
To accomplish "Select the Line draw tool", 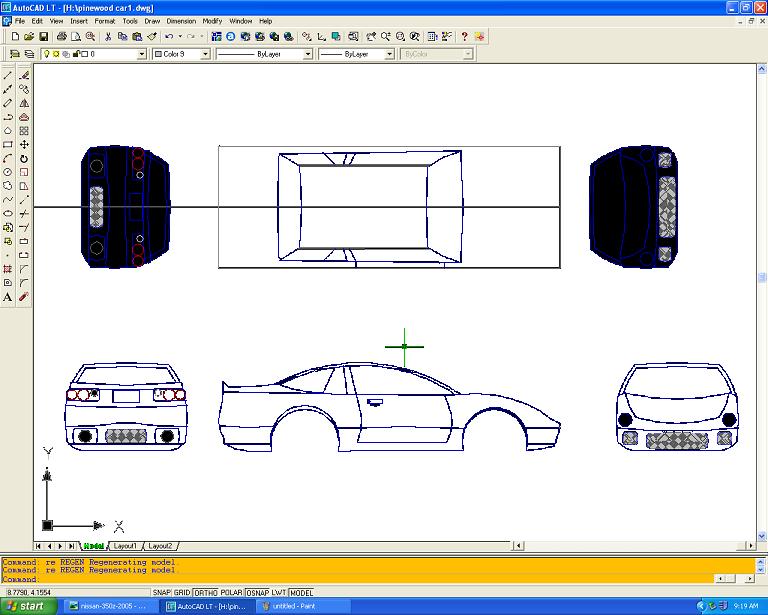I will 8,75.
